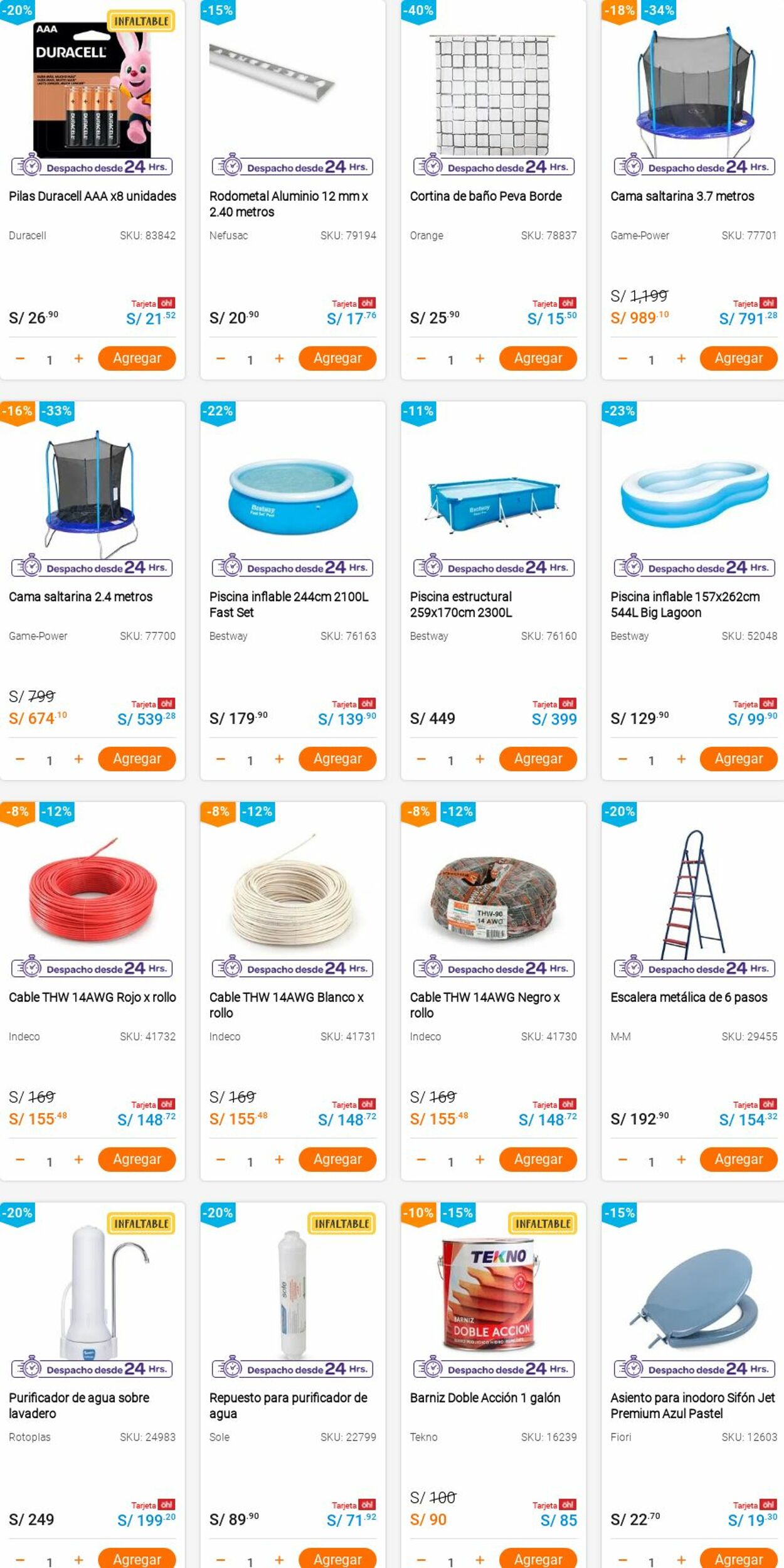Click quantity field for Cable THW Negro
784x1568 pixels.
tap(450, 1162)
